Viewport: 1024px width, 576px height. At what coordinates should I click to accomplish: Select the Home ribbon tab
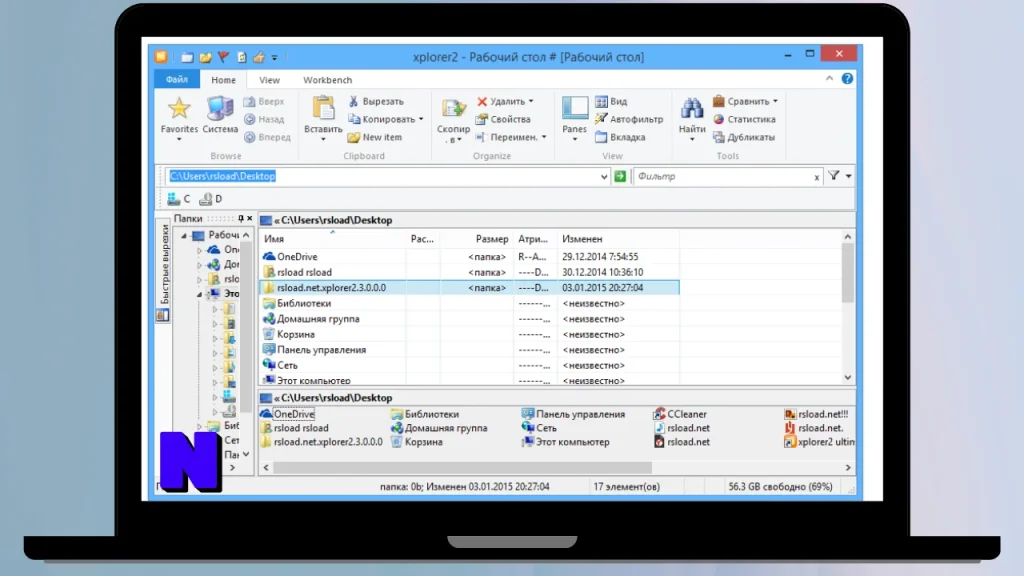[x=223, y=80]
